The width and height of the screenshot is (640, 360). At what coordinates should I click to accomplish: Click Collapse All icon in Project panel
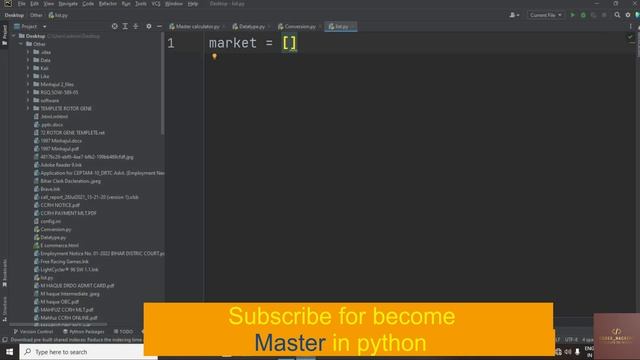point(136,26)
